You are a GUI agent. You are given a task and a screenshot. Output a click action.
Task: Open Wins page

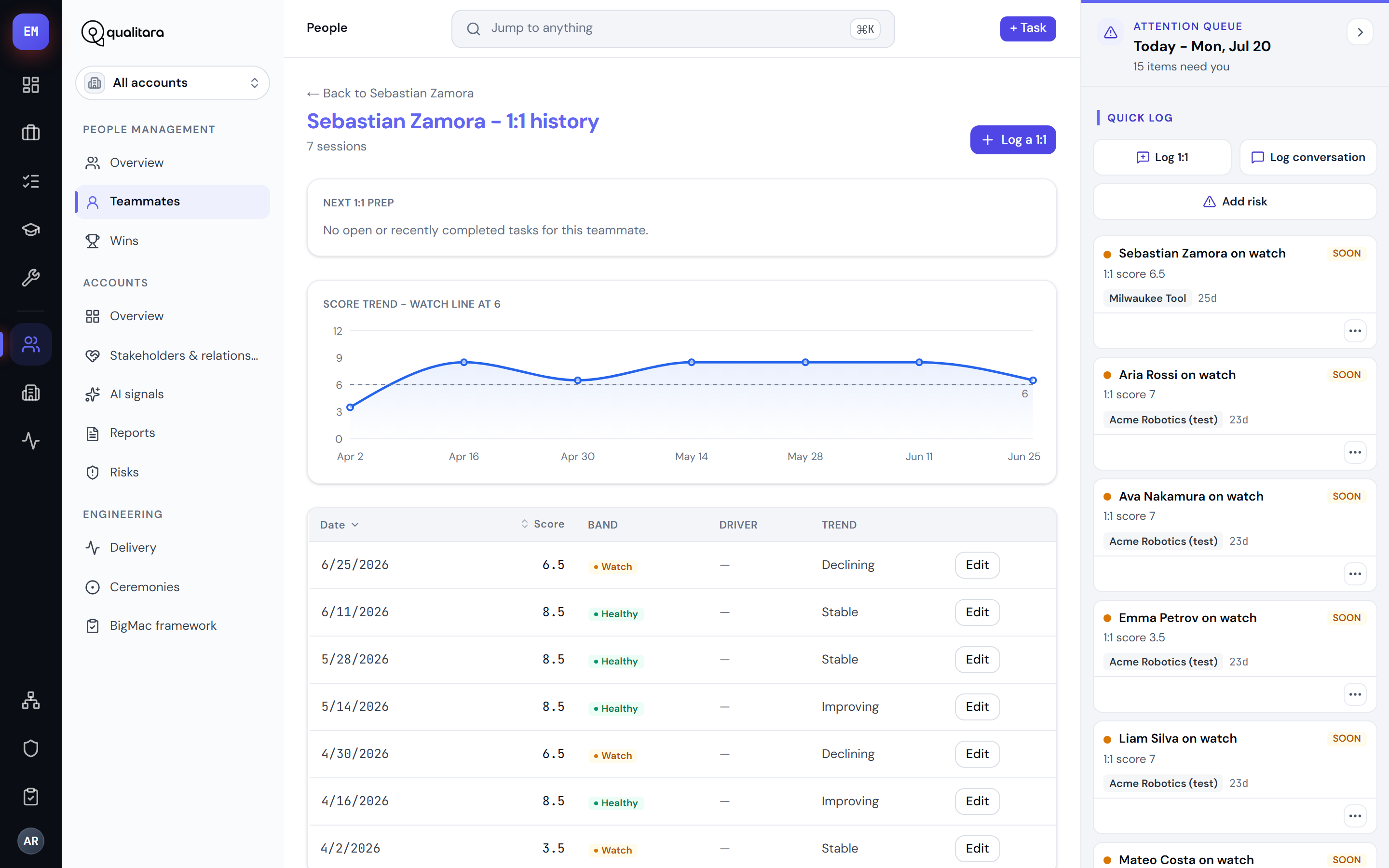coord(172,241)
